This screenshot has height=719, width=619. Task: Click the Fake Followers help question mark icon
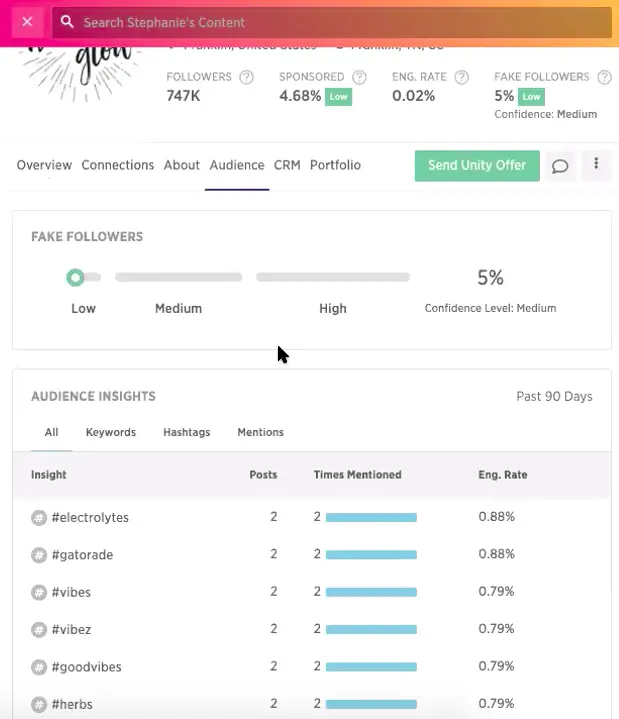pos(604,77)
